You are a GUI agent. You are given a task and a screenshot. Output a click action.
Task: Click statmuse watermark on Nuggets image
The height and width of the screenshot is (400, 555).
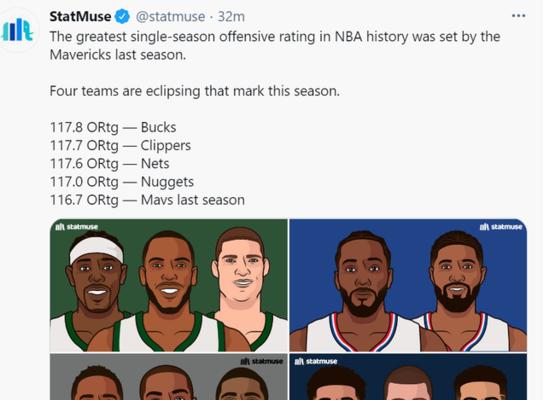click(x=316, y=361)
